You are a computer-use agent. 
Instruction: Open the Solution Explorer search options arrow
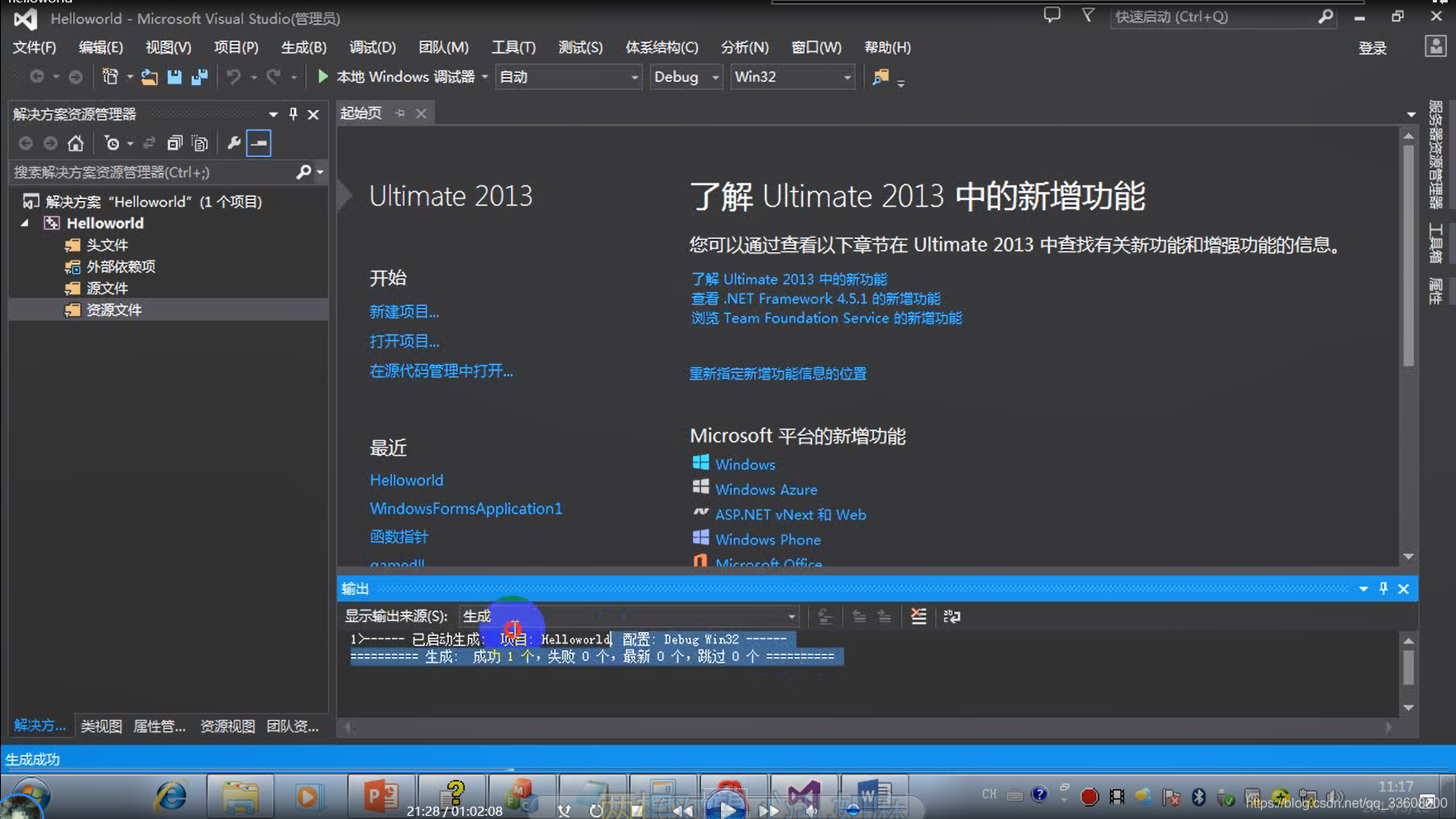[x=320, y=172]
